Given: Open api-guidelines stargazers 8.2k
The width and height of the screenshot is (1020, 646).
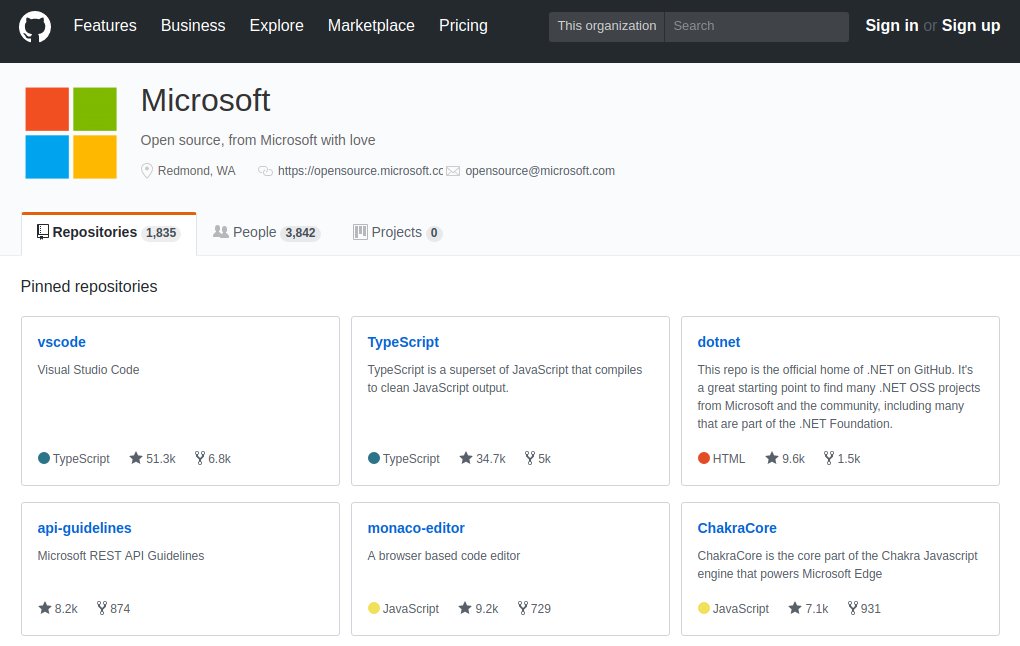Looking at the screenshot, I should click(58, 608).
